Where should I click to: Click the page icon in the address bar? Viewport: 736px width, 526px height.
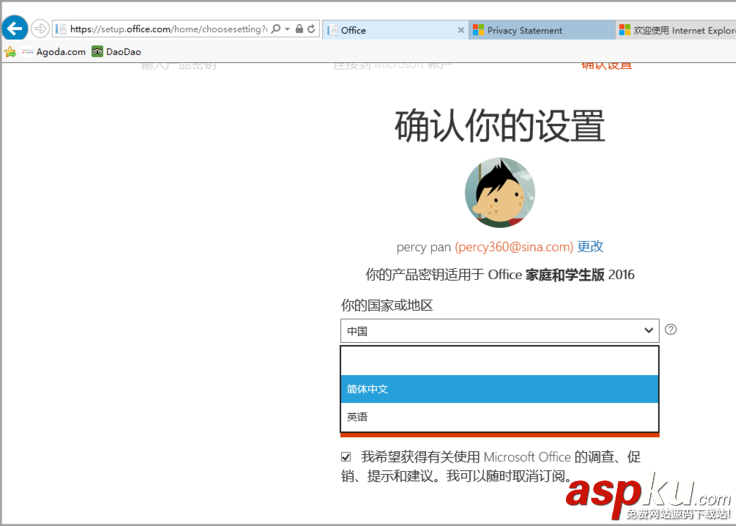61,29
